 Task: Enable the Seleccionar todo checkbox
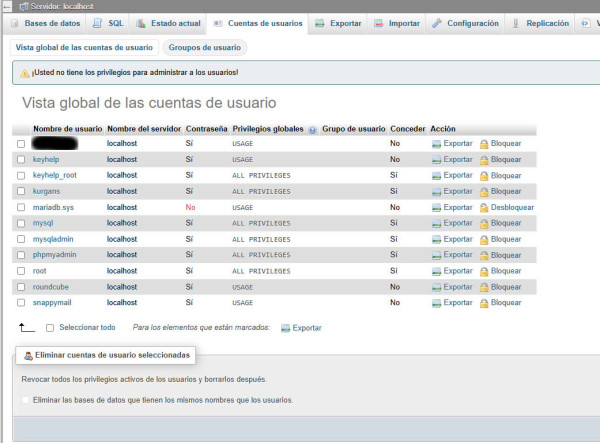(x=50, y=328)
